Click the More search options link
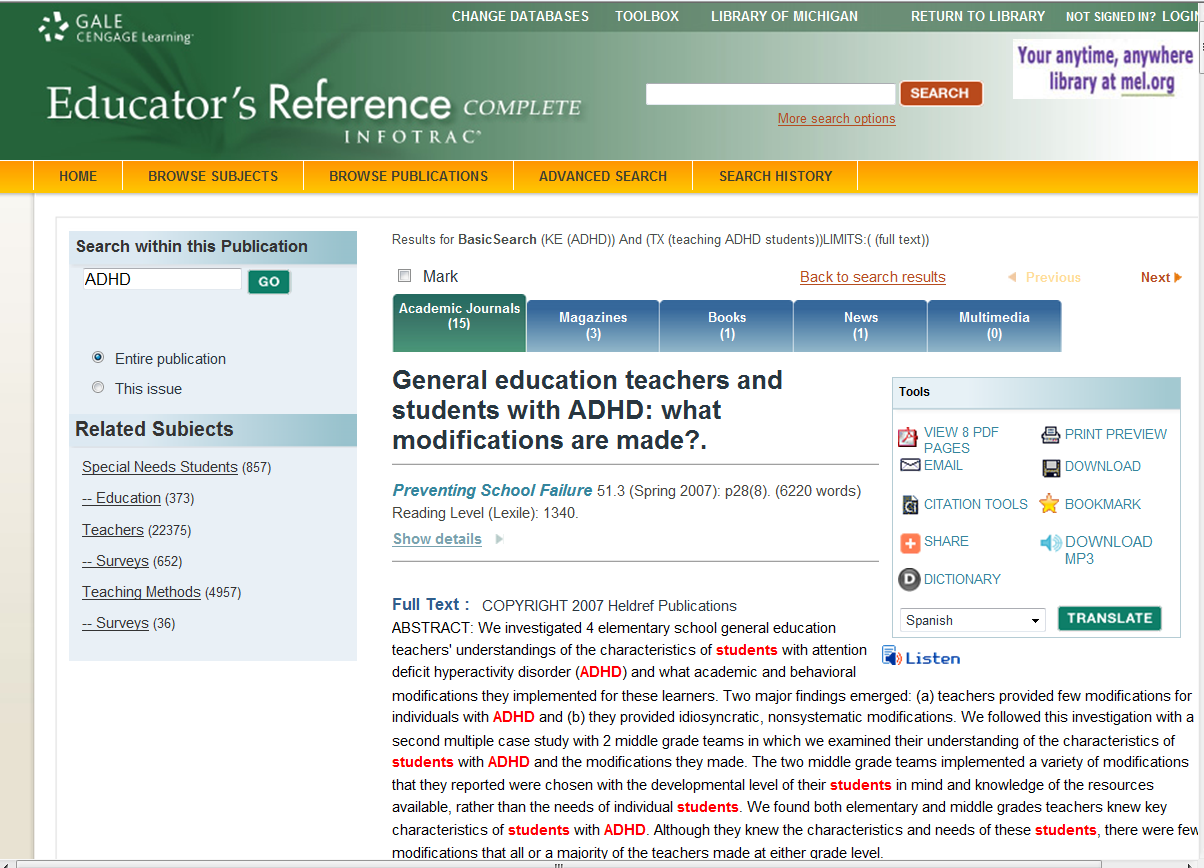 tap(837, 118)
